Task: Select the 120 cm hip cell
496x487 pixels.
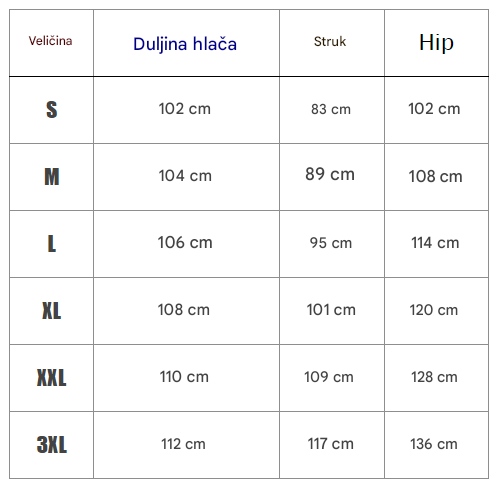Action: (434, 310)
